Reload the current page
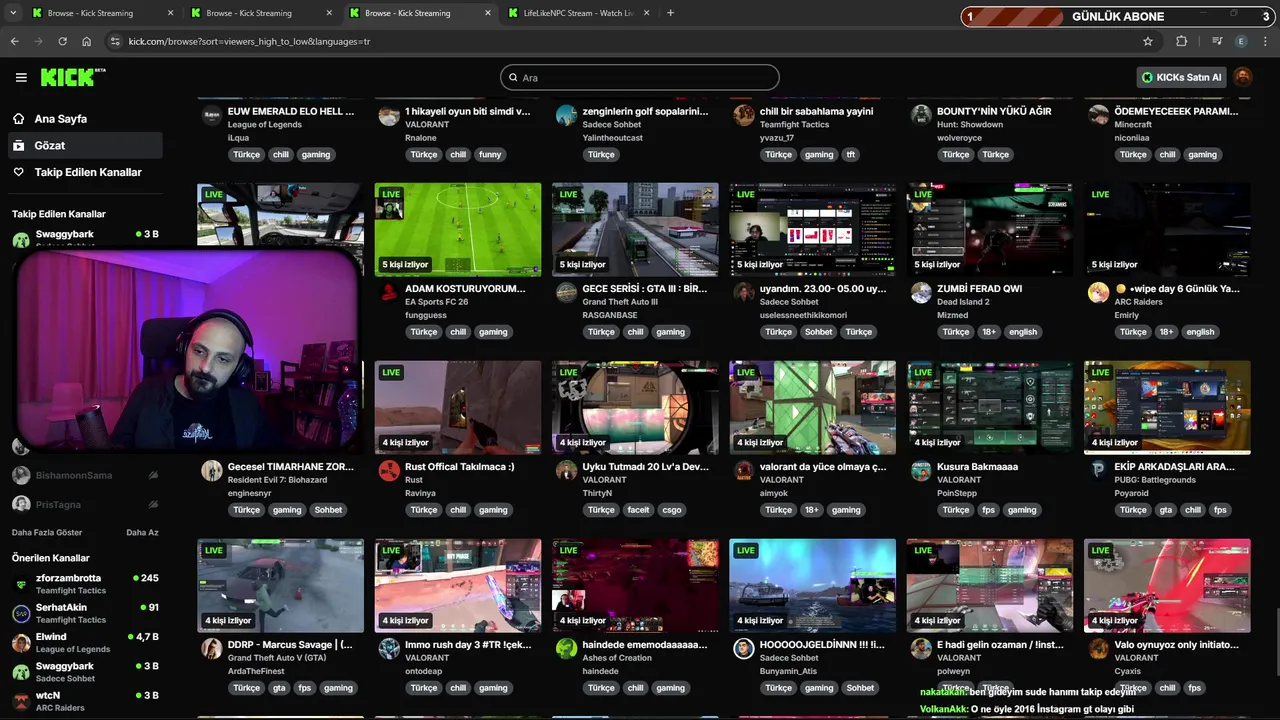The height and width of the screenshot is (720, 1280). 62,41
